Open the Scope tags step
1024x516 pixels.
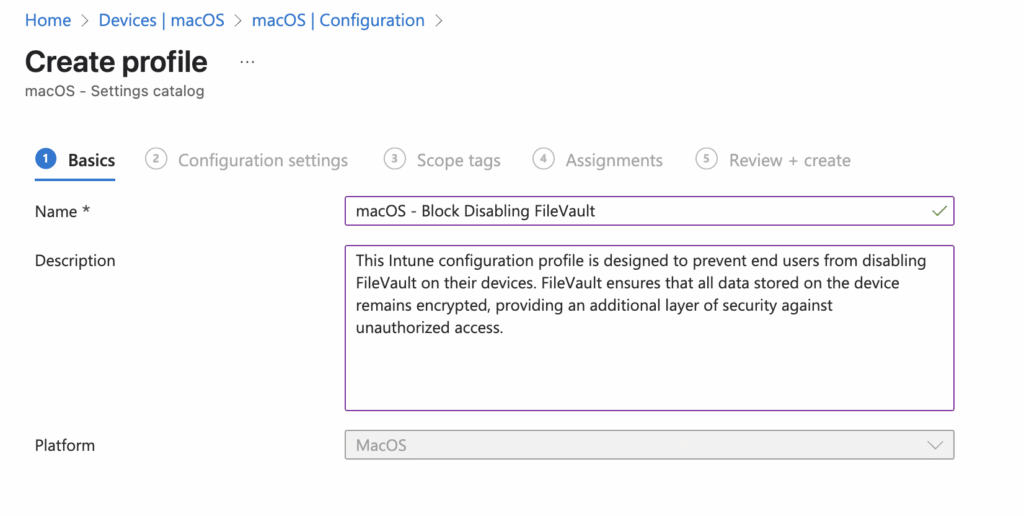458,160
